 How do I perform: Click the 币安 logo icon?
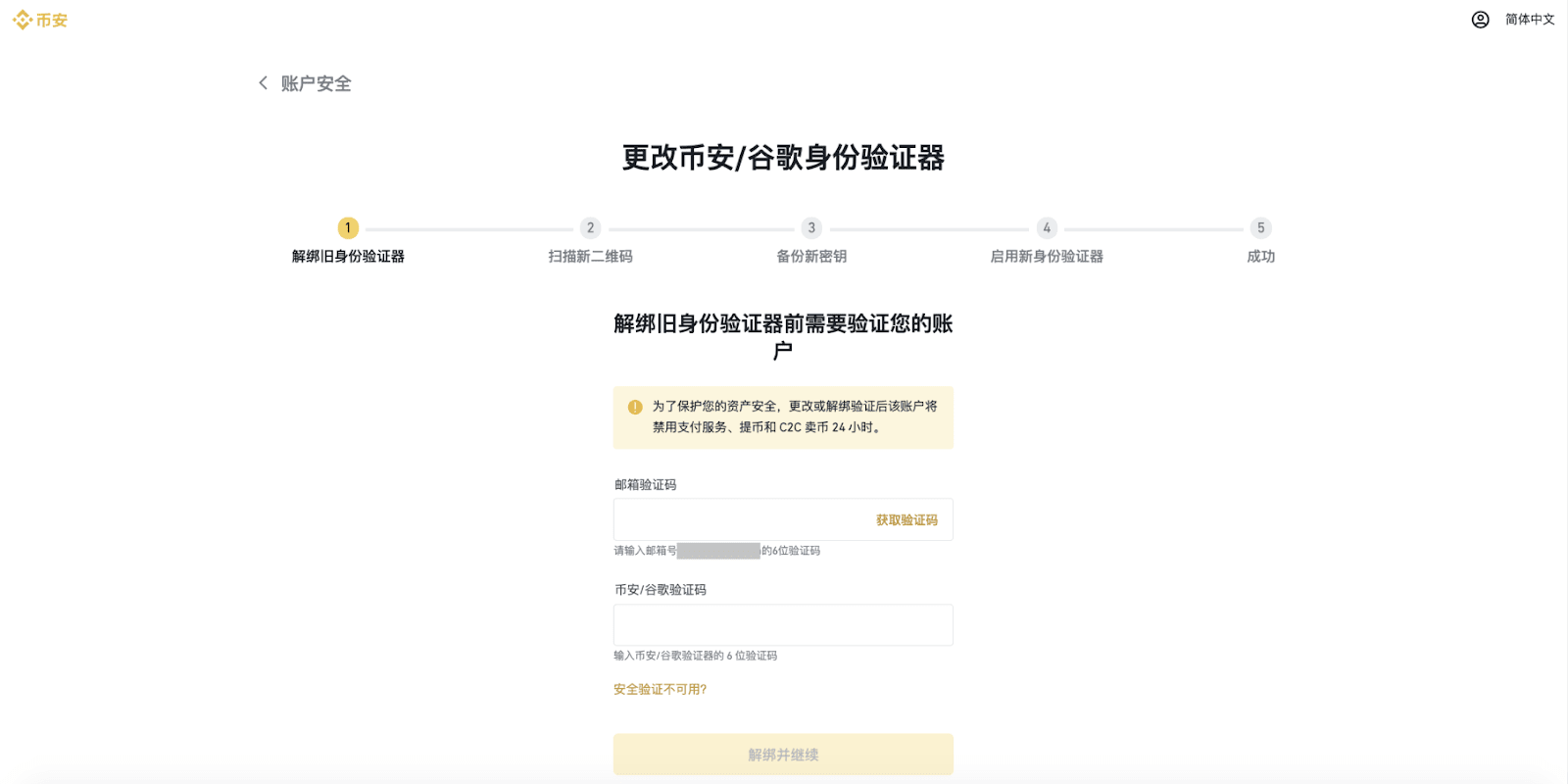click(23, 20)
